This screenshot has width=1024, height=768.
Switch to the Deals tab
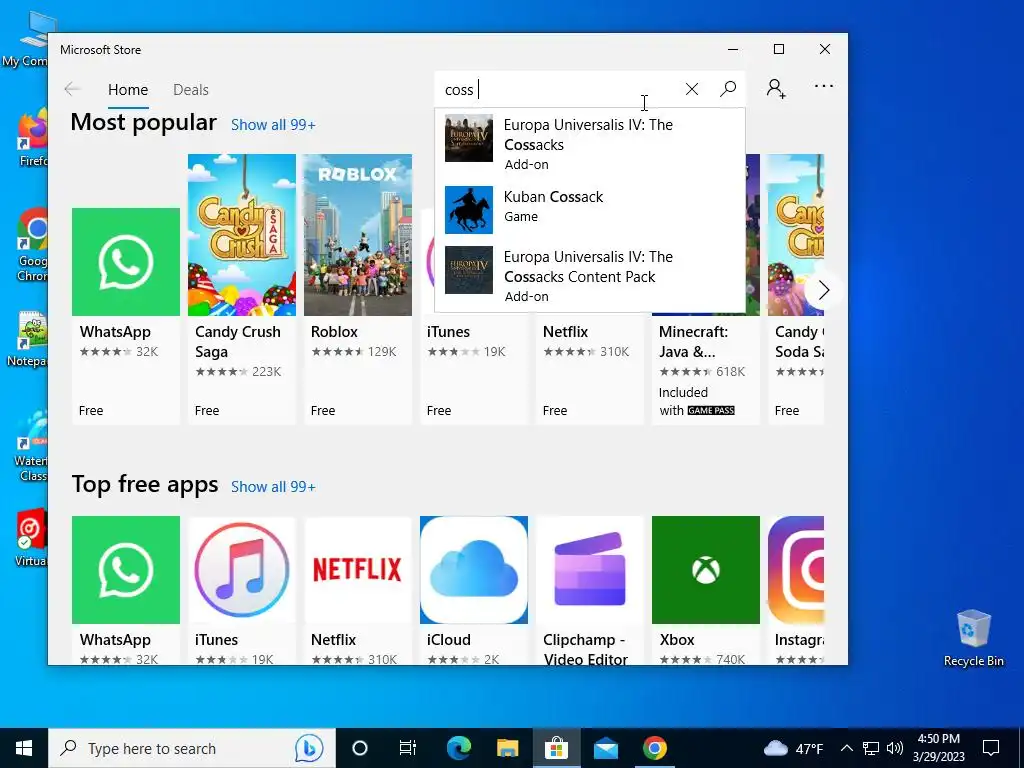(x=191, y=89)
